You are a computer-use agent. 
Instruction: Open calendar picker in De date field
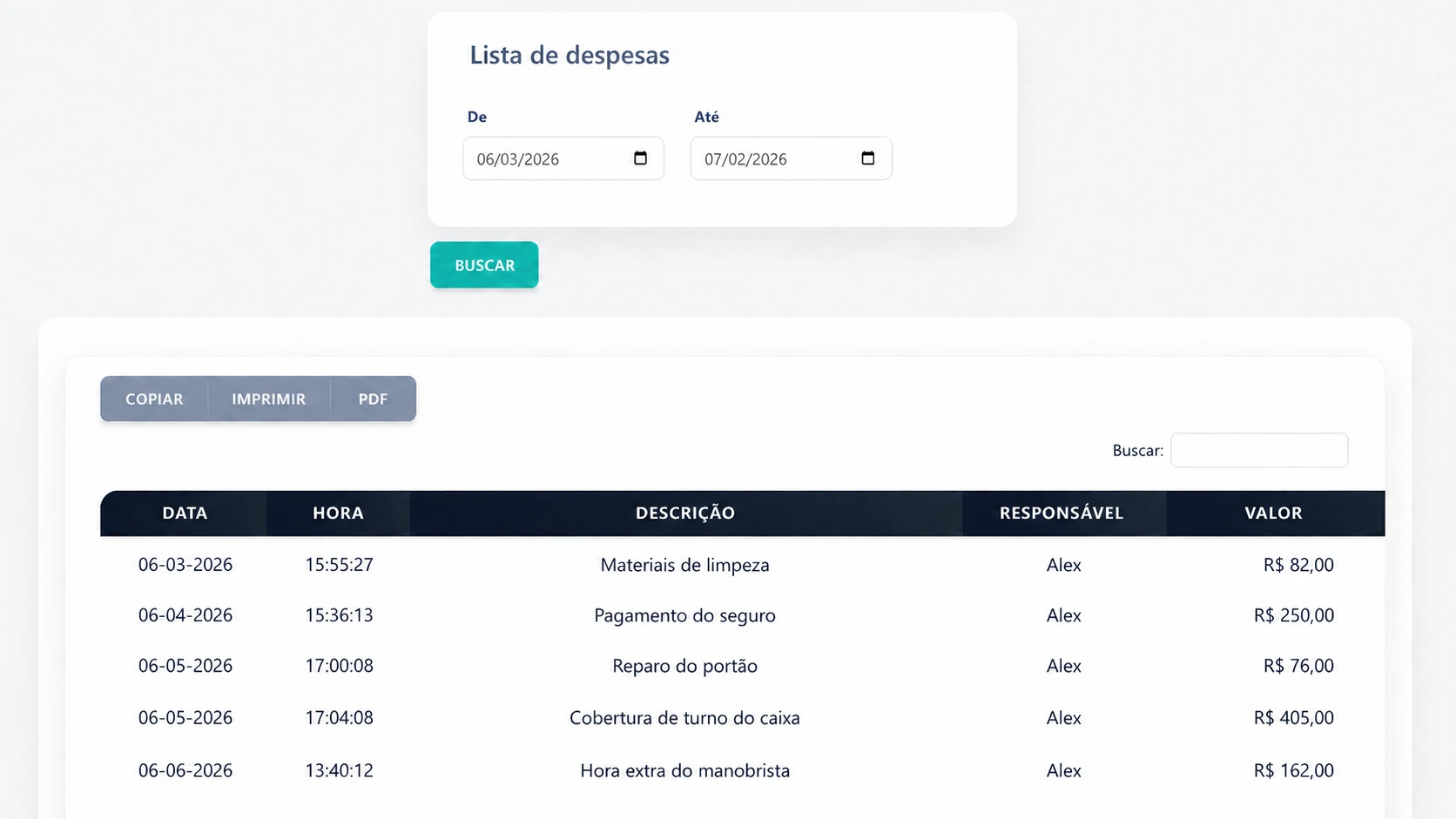(x=640, y=158)
